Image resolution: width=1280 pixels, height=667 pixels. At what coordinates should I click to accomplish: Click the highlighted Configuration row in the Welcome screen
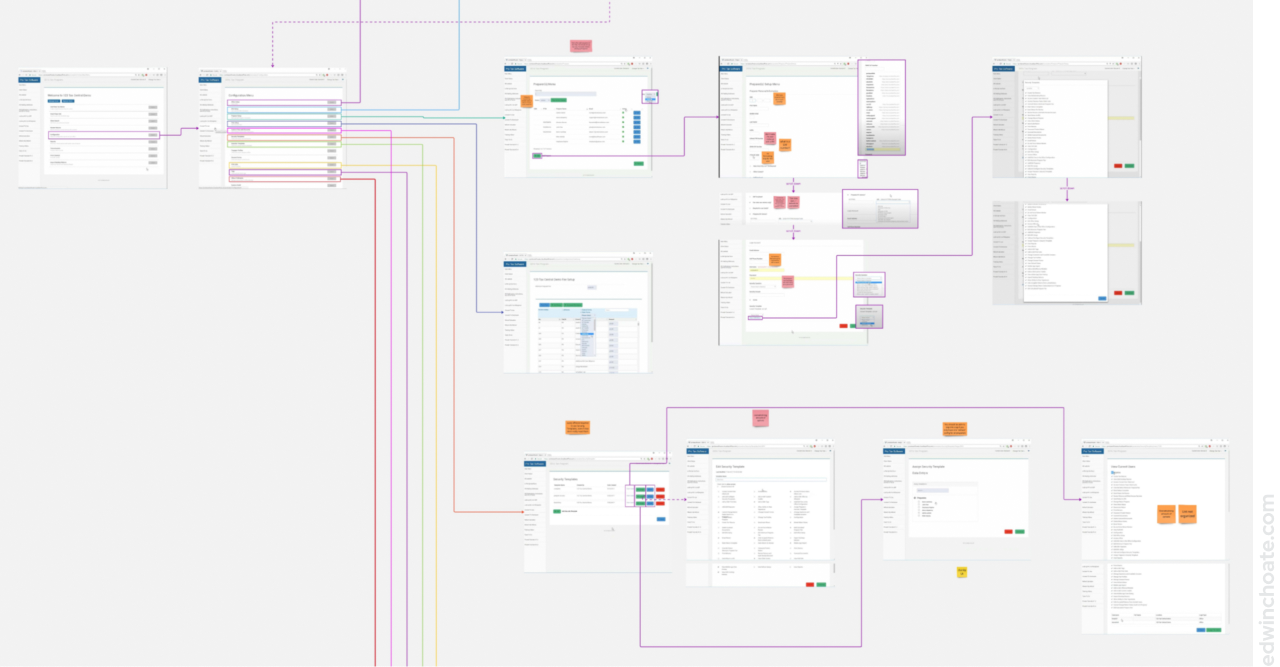pyautogui.click(x=104, y=133)
